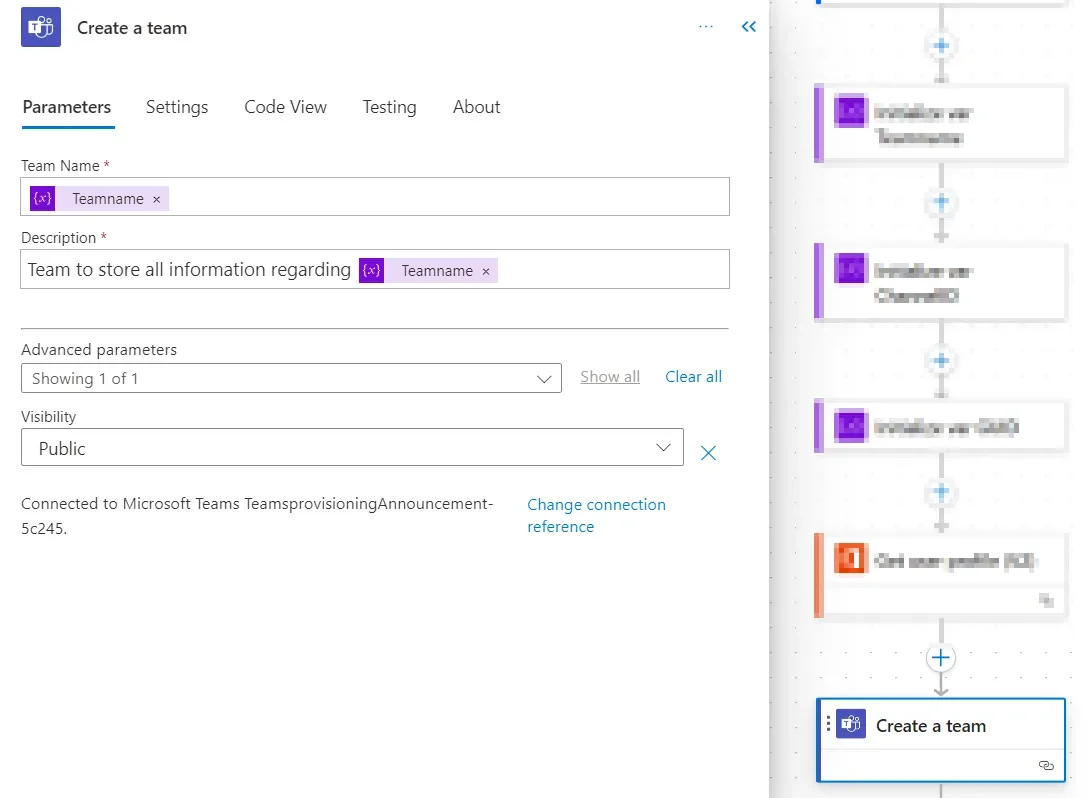This screenshot has width=1090, height=798.
Task: Open the Visibility dropdown set to Public
Action: (x=352, y=448)
